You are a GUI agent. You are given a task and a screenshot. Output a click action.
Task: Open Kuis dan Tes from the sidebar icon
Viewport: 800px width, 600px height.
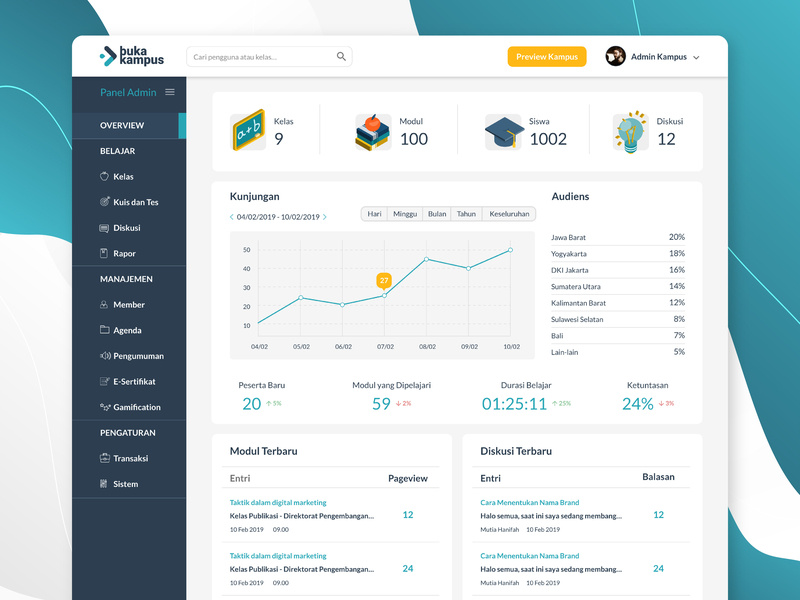point(105,202)
